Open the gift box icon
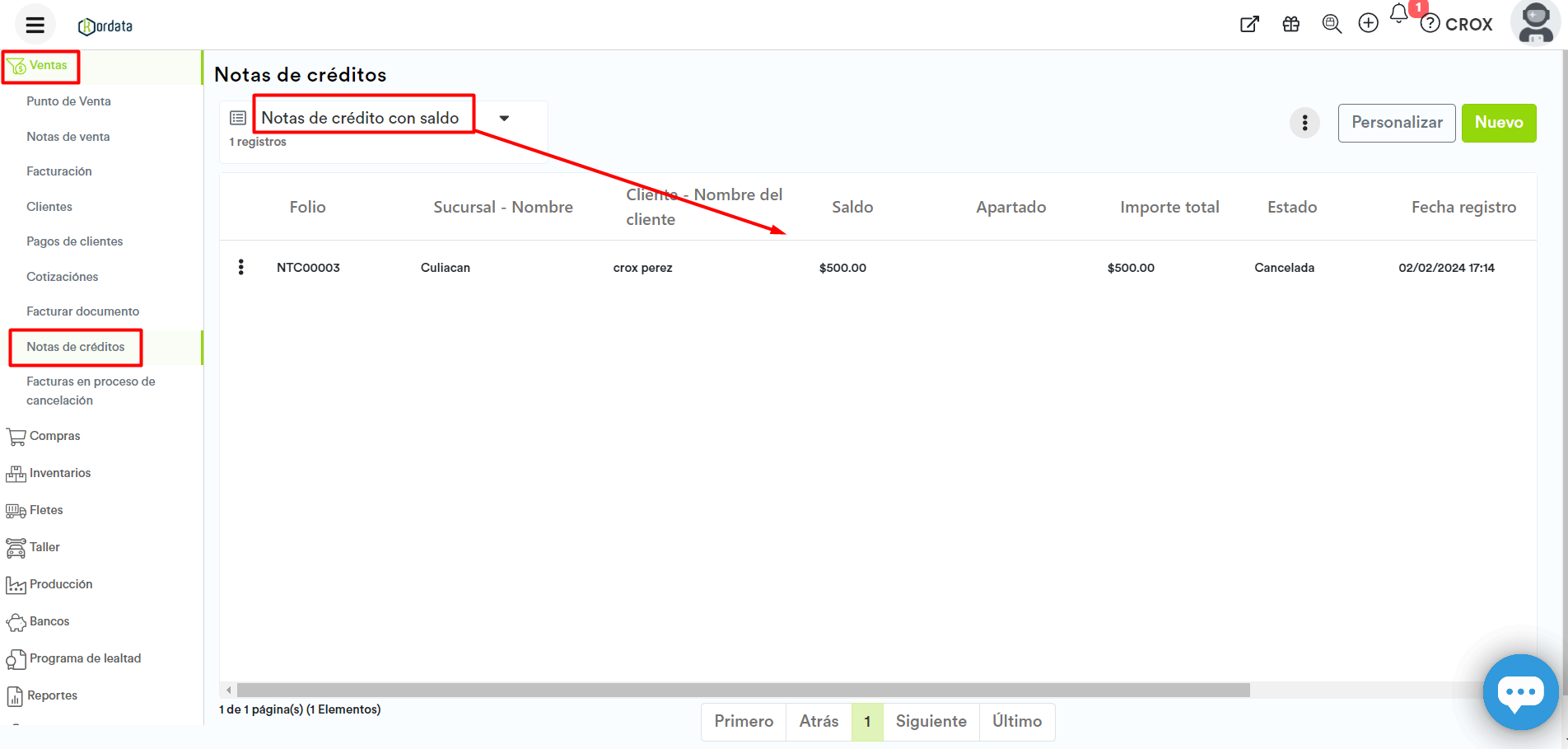 click(x=1290, y=24)
